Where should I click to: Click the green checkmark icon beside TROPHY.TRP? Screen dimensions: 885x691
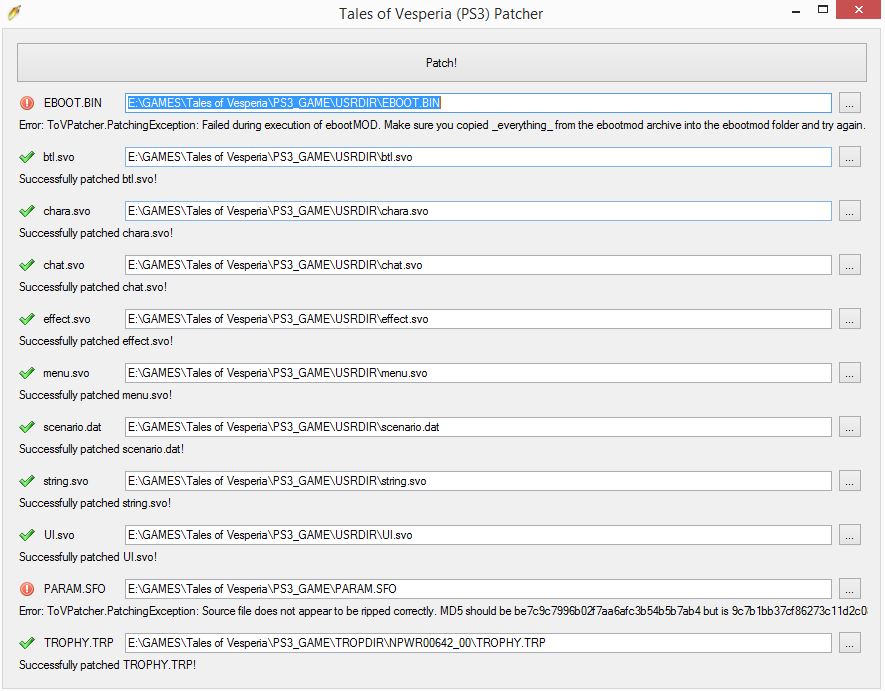(x=27, y=643)
